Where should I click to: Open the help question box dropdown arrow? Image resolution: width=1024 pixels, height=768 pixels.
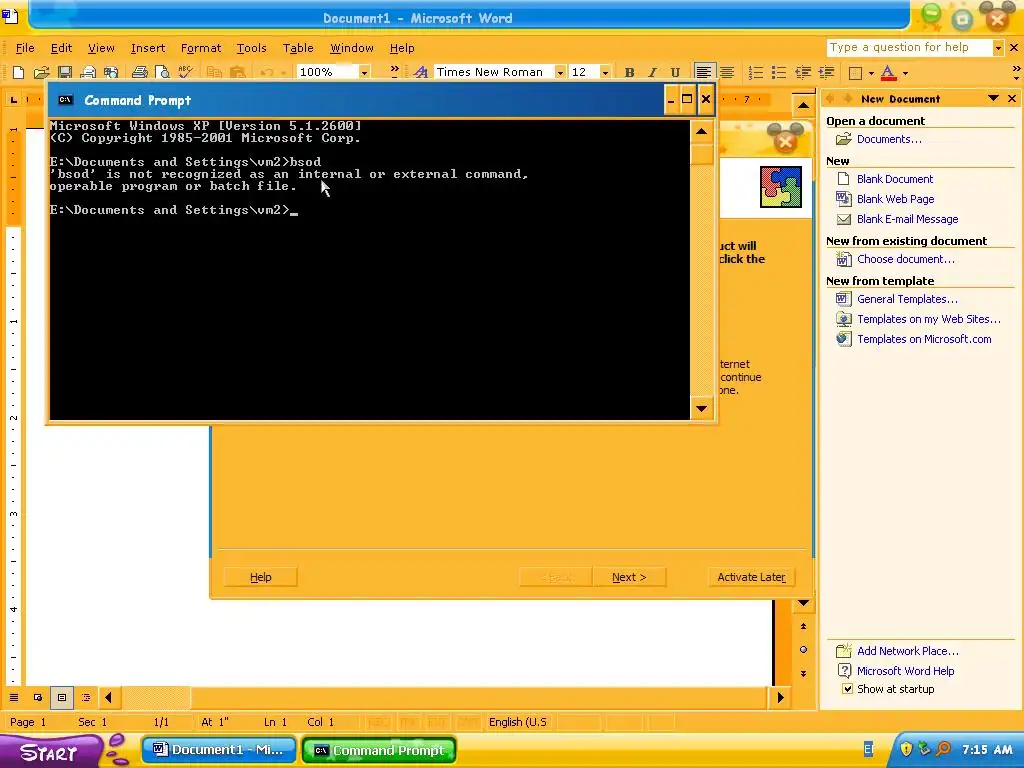click(x=997, y=48)
